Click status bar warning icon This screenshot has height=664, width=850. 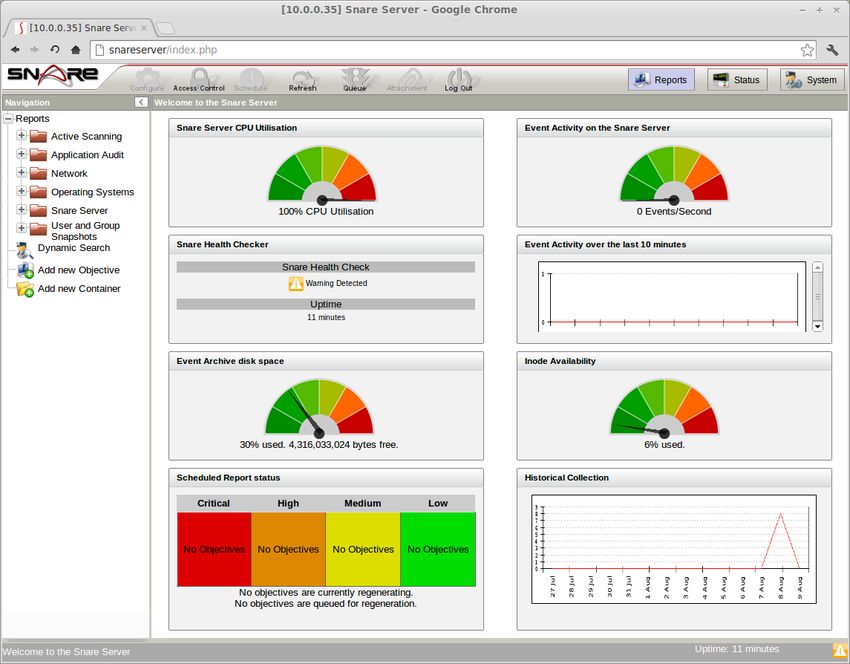[x=840, y=650]
